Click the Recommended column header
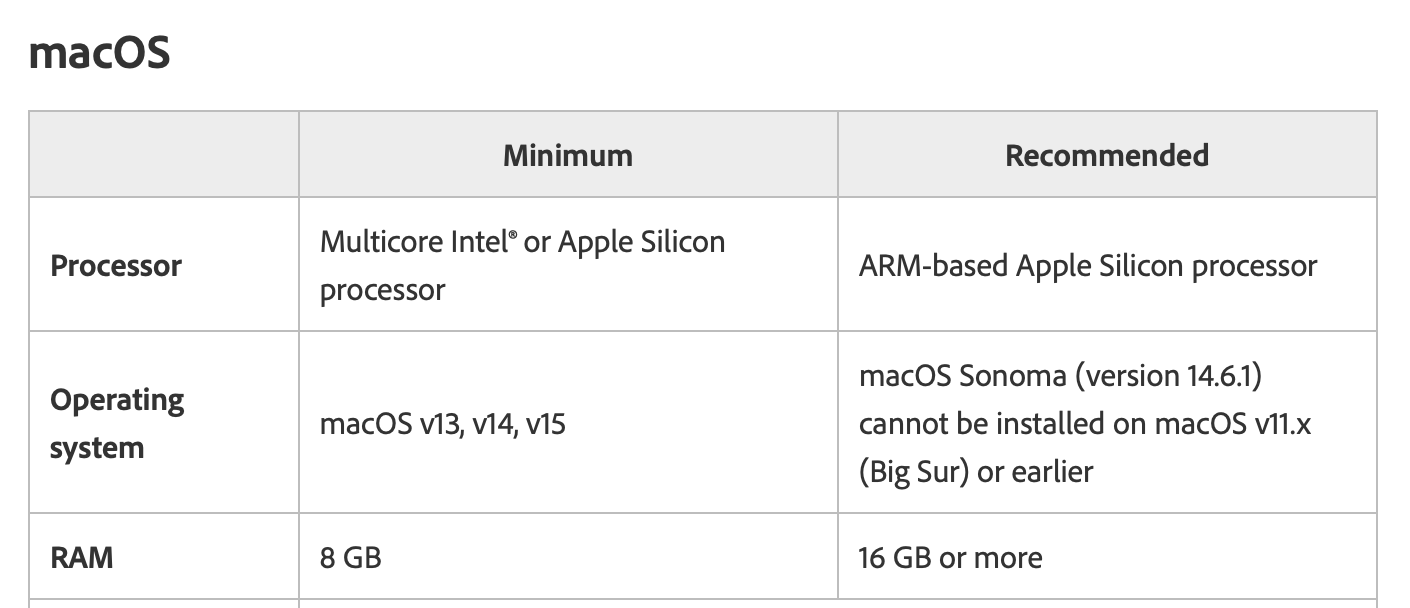Image resolution: width=1410 pixels, height=608 pixels. point(1106,155)
